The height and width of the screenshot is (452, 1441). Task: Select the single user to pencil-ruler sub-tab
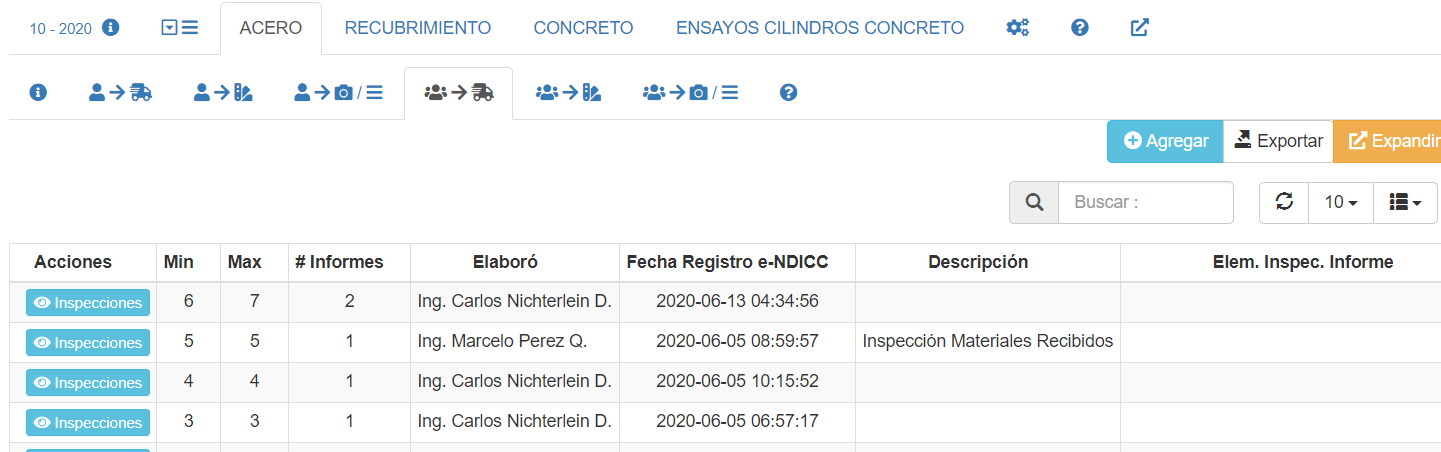[x=222, y=93]
